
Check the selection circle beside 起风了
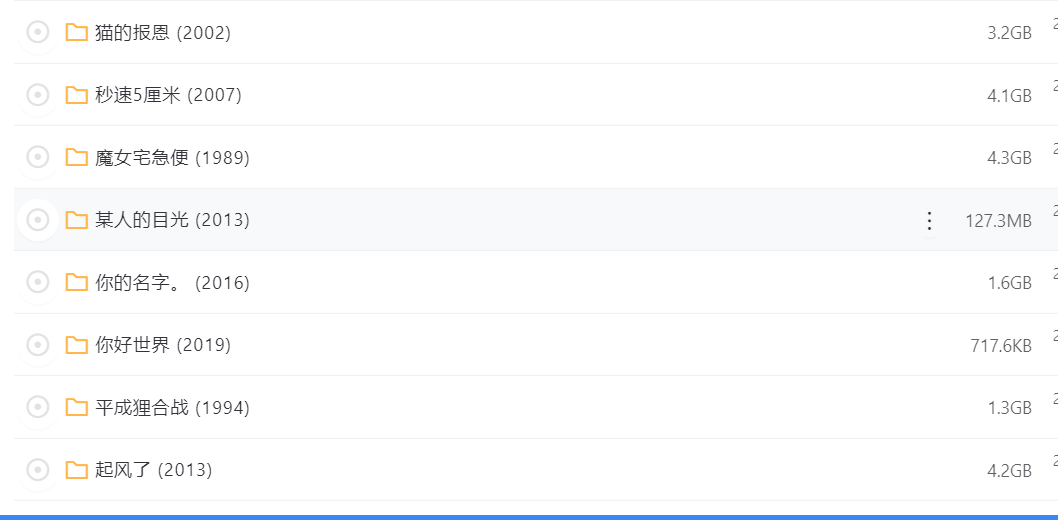click(38, 469)
